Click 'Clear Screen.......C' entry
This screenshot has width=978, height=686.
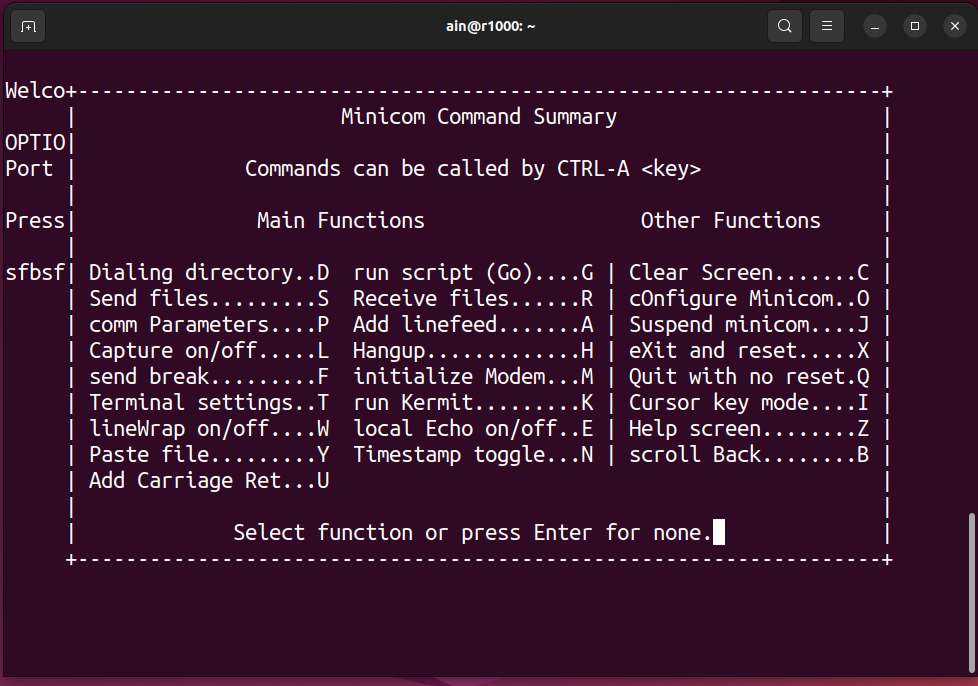749,273
